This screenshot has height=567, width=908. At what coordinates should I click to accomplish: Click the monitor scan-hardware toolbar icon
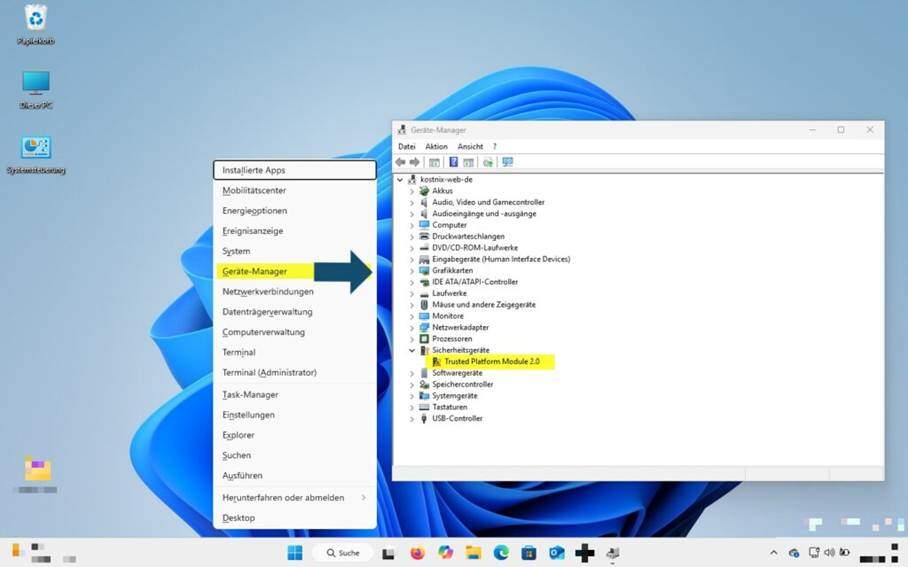pos(508,162)
